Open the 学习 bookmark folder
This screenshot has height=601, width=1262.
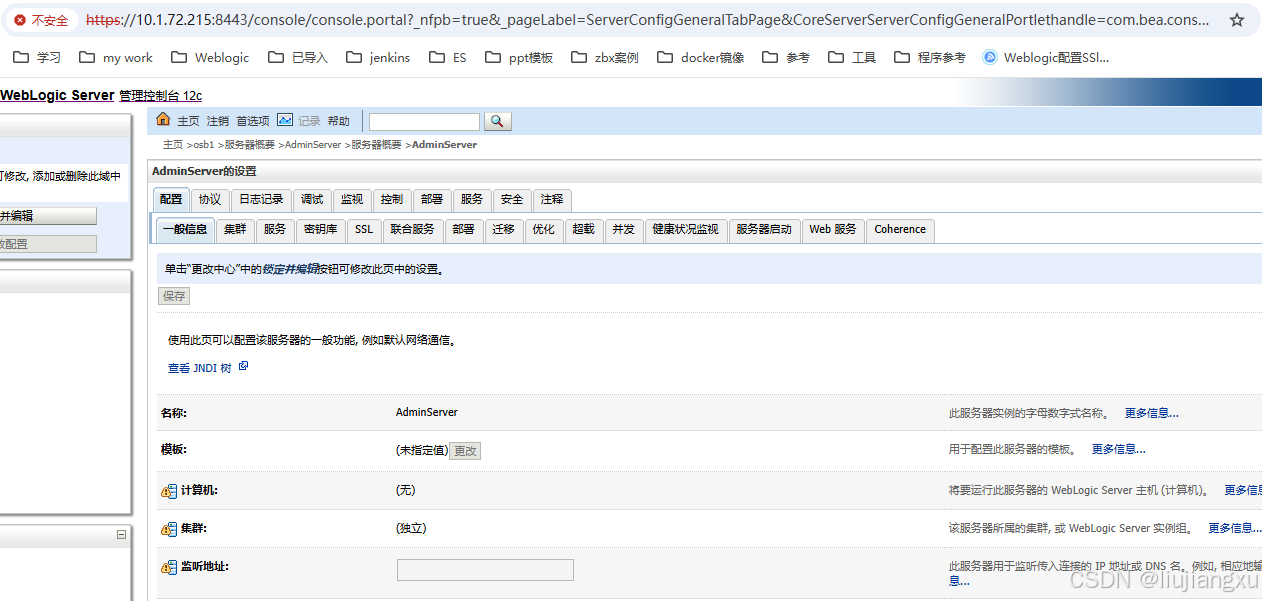pyautogui.click(x=37, y=58)
